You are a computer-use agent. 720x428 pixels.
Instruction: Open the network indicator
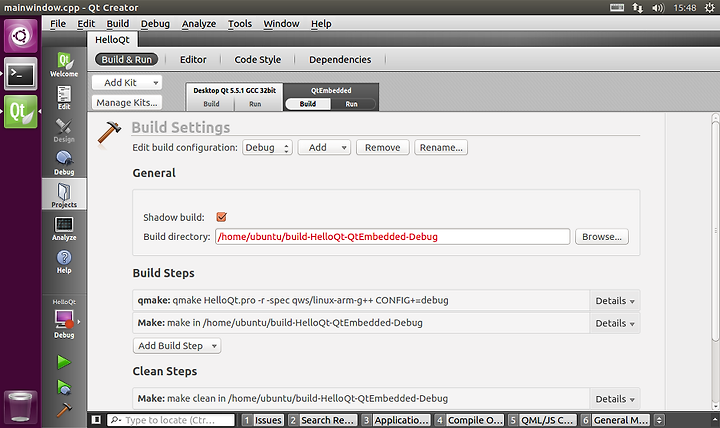(x=637, y=7)
